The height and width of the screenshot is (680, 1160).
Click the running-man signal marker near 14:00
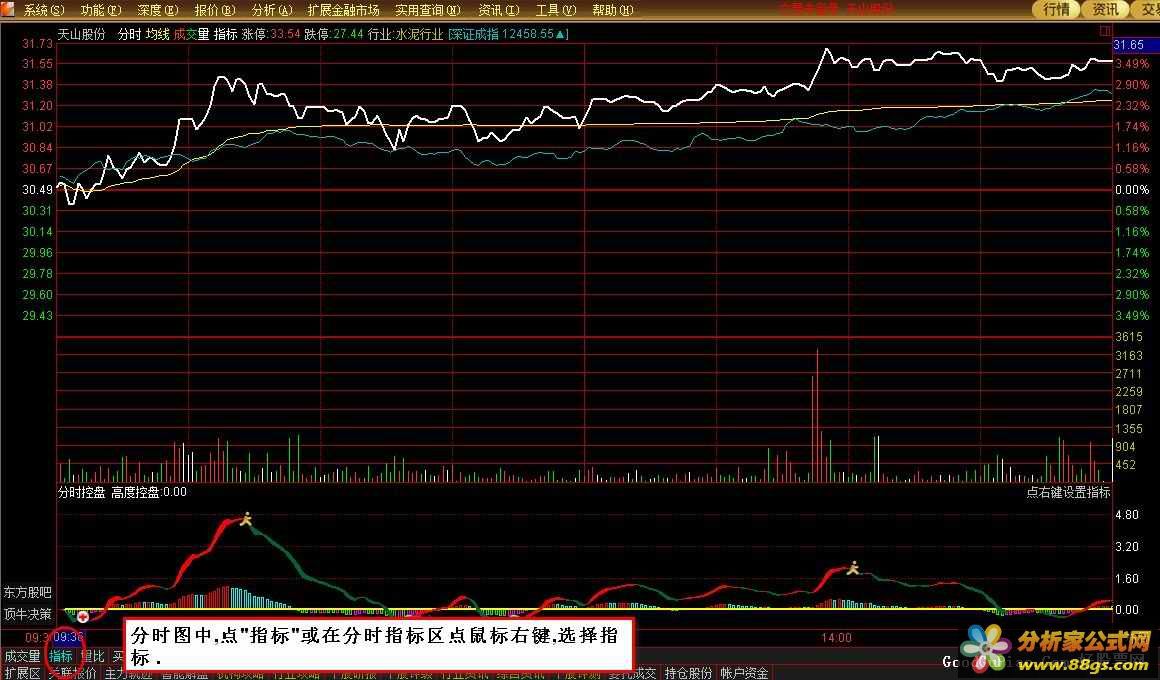853,568
